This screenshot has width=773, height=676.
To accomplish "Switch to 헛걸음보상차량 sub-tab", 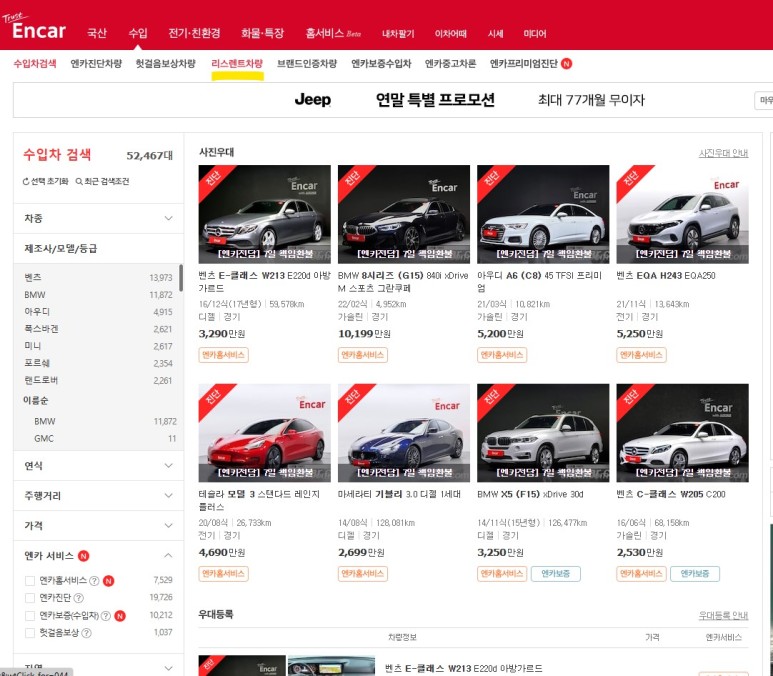I will 166,64.
